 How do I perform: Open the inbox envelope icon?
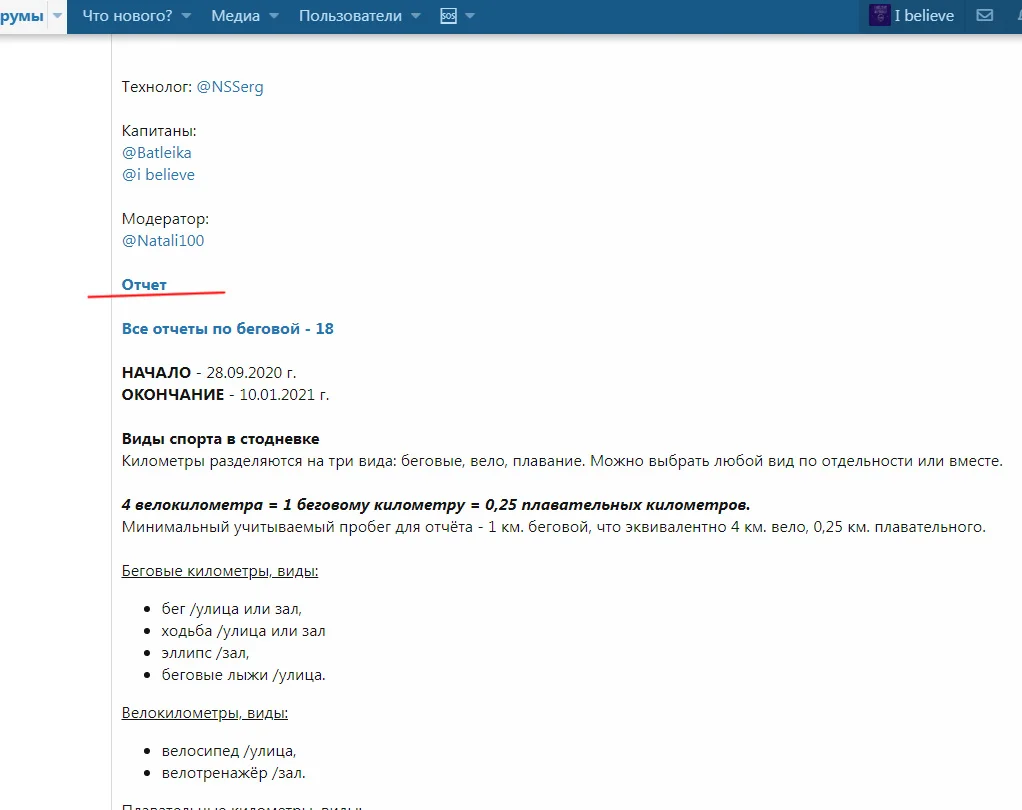(x=984, y=16)
